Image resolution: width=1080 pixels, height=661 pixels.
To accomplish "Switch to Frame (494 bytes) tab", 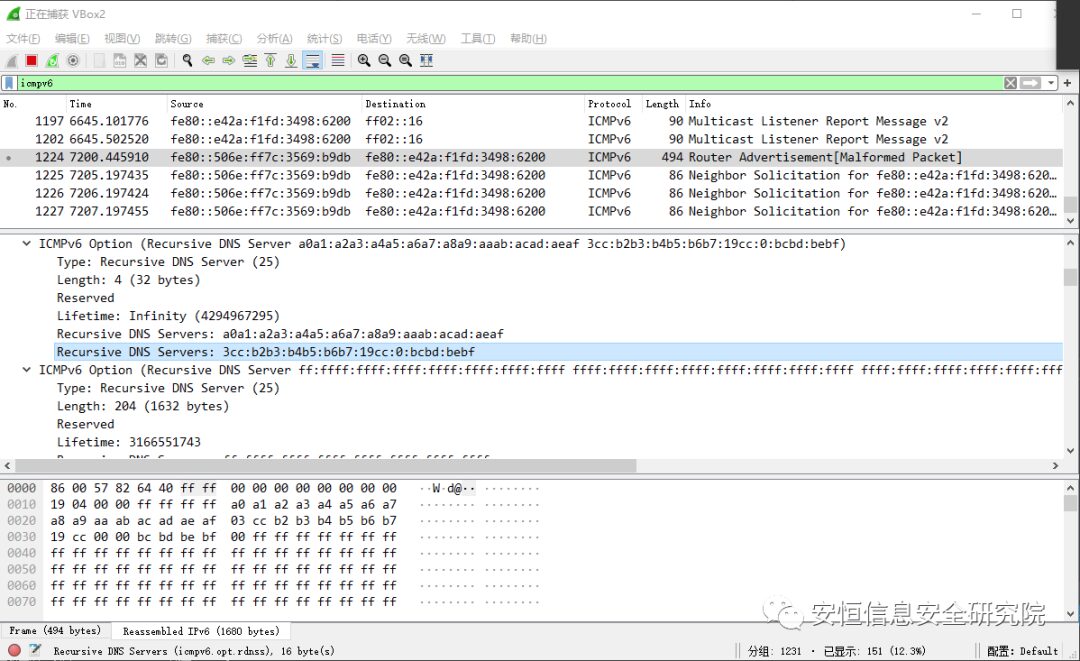I will pos(55,631).
